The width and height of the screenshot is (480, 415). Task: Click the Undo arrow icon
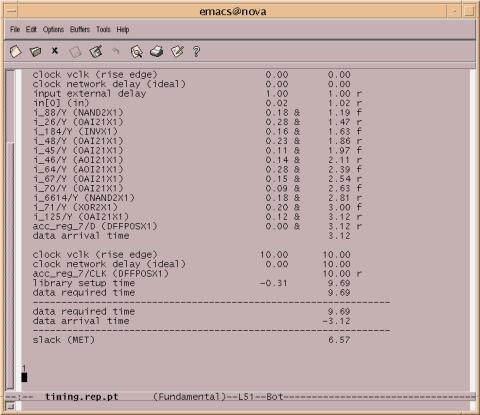click(116, 51)
